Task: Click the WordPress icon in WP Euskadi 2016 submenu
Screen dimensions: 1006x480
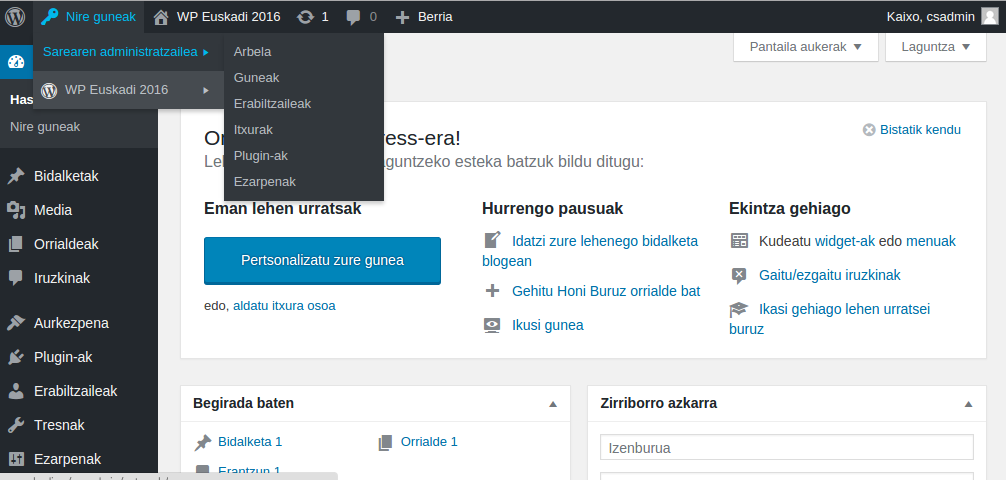Action: click(49, 90)
